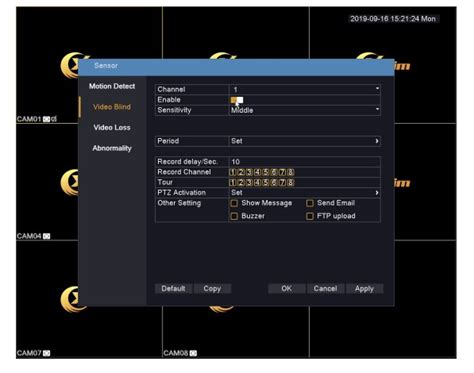
Task: Click the Default button
Action: click(x=173, y=289)
